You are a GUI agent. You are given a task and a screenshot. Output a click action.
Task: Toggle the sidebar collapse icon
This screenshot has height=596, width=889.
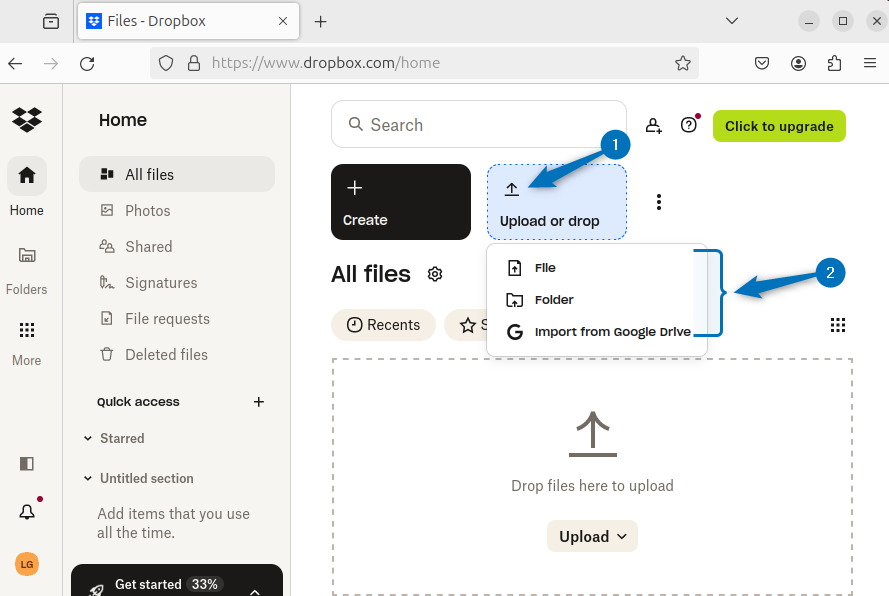pyautogui.click(x=27, y=464)
